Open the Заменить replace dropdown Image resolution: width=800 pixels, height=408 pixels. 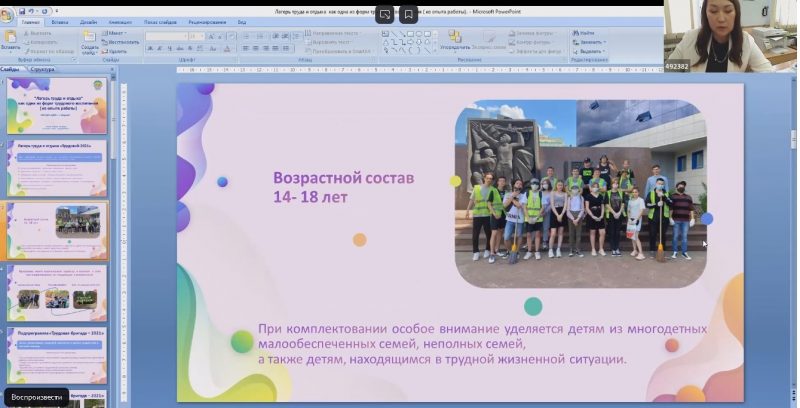tap(589, 42)
